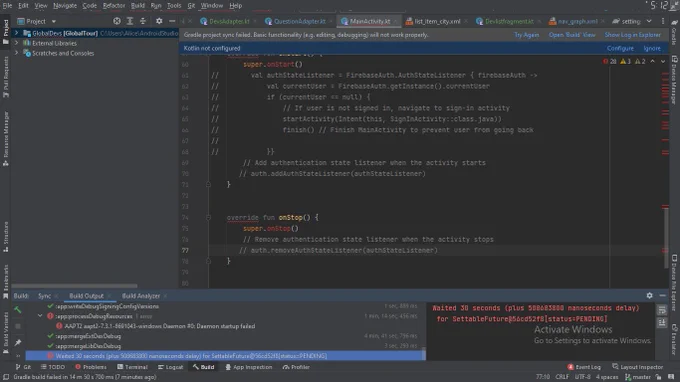680x382 pixels.
Task: Open Event Log button
Action: click(584, 367)
